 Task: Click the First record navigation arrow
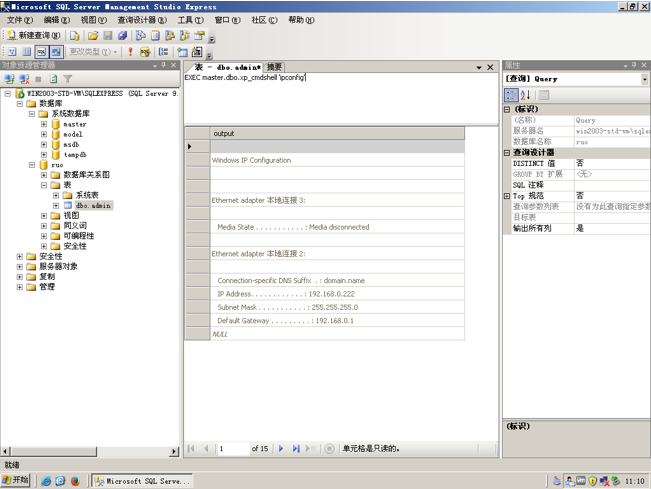191,448
